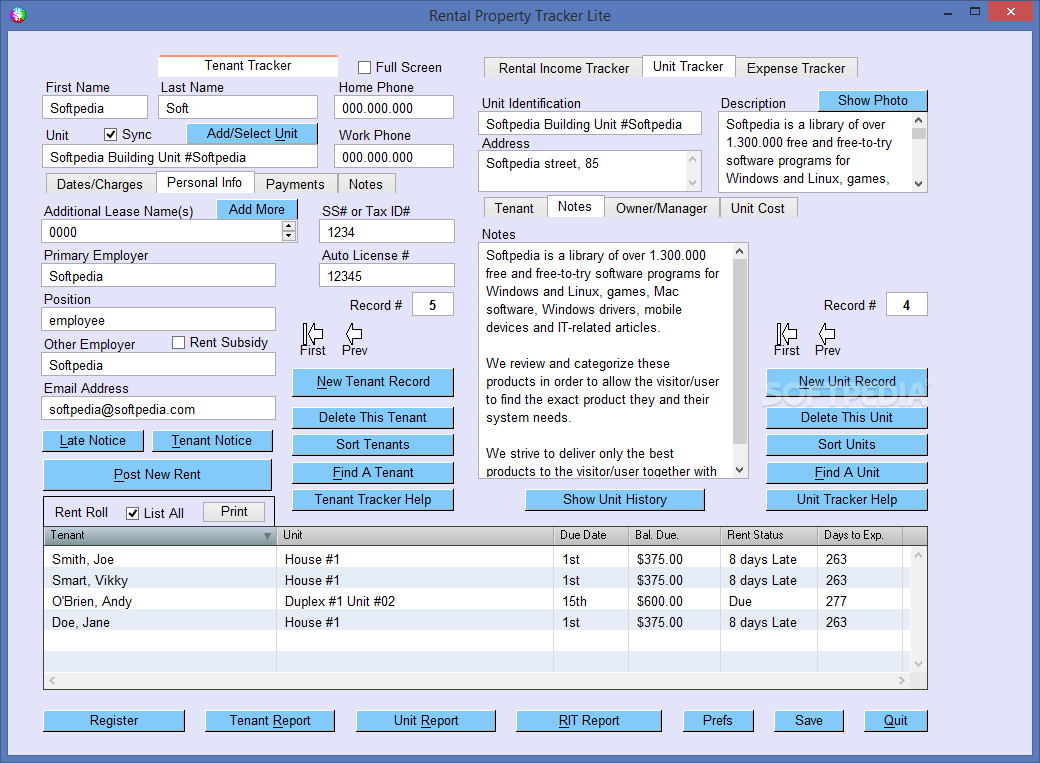Open the Unit Cost tab
The image size is (1040, 763).
coord(758,208)
